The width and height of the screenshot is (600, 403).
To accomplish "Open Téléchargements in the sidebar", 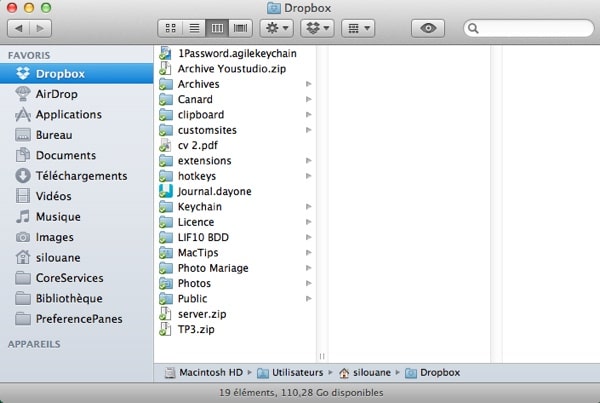I will click(x=81, y=176).
